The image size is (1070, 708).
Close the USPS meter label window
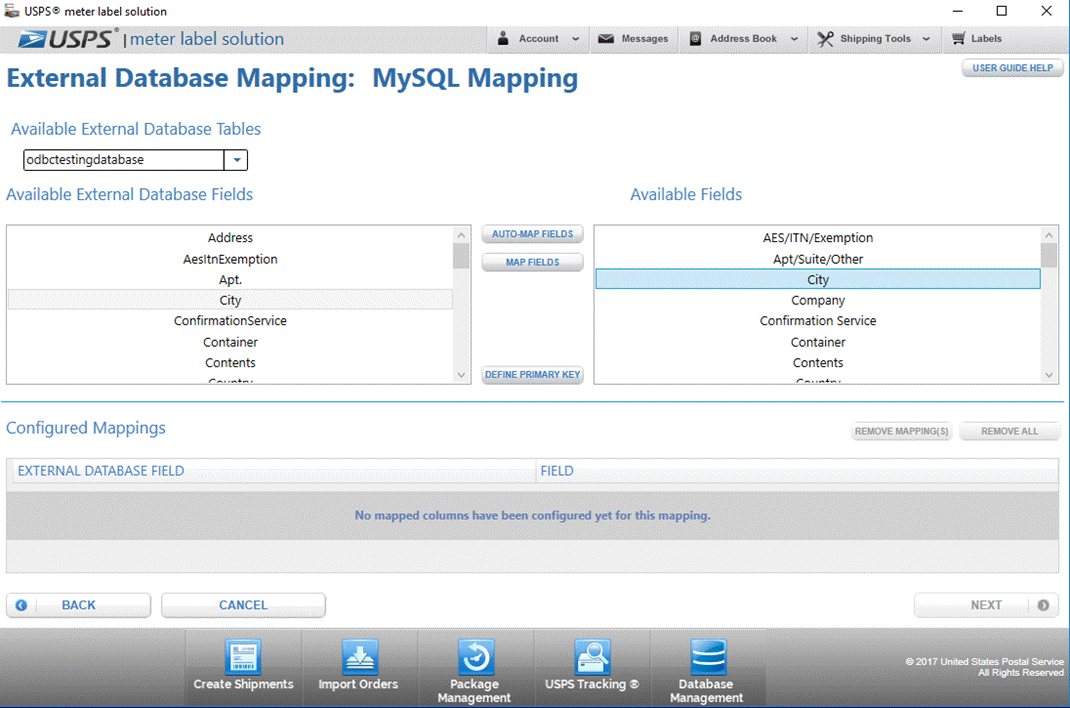click(1046, 11)
